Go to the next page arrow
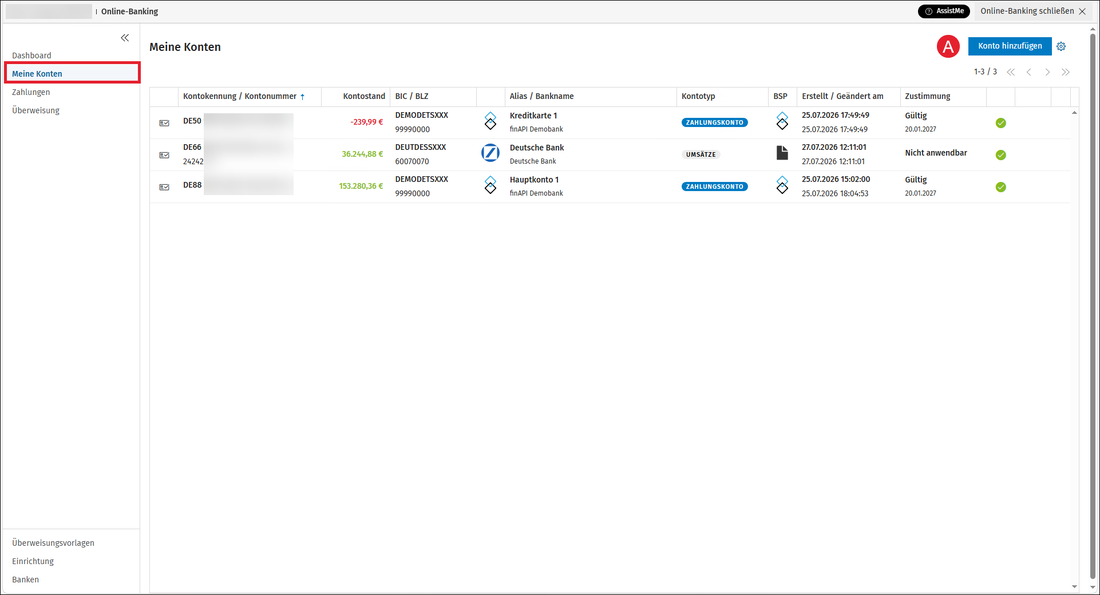The image size is (1100, 595). point(1047,72)
